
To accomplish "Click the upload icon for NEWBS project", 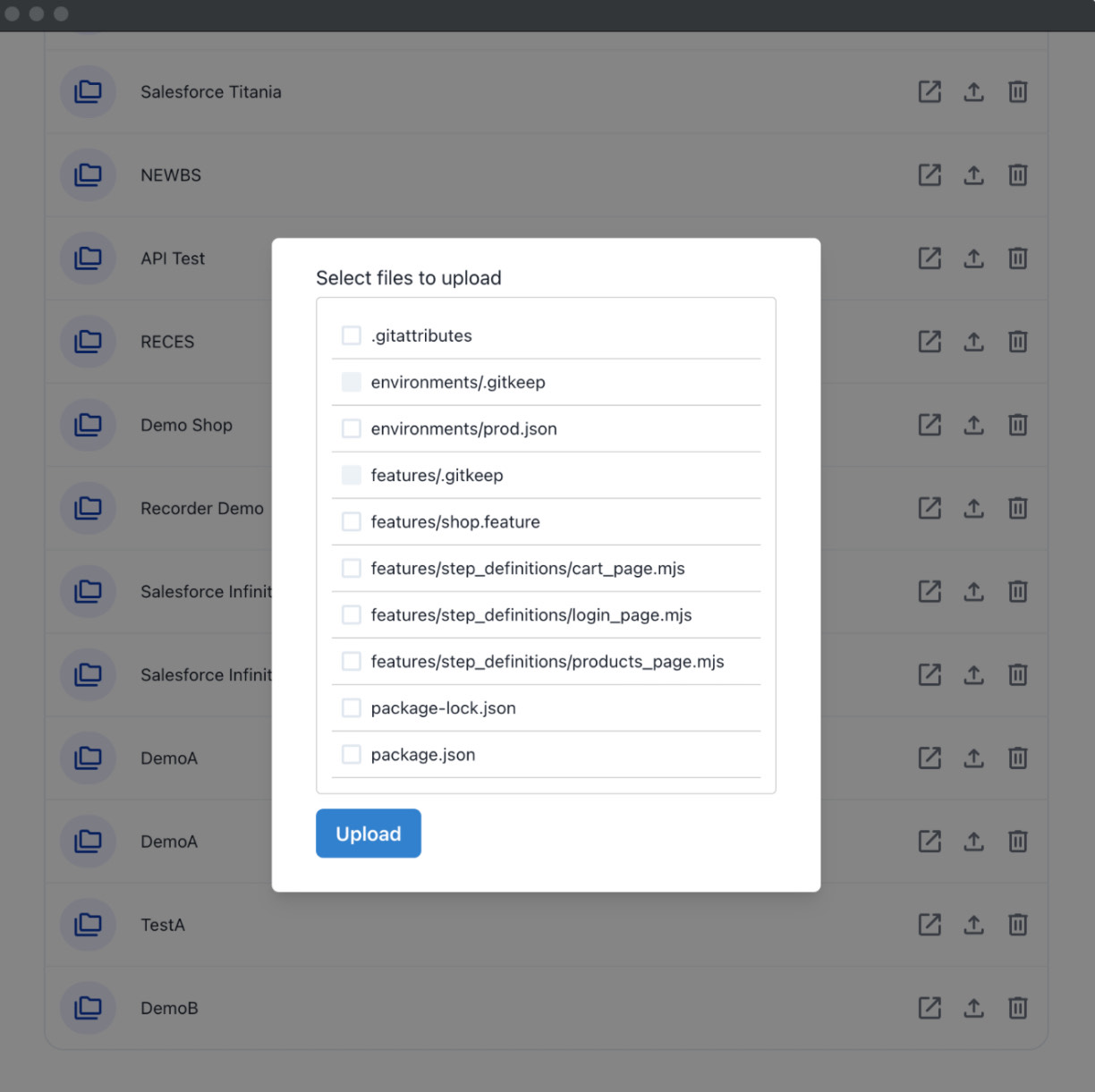I will 973,175.
